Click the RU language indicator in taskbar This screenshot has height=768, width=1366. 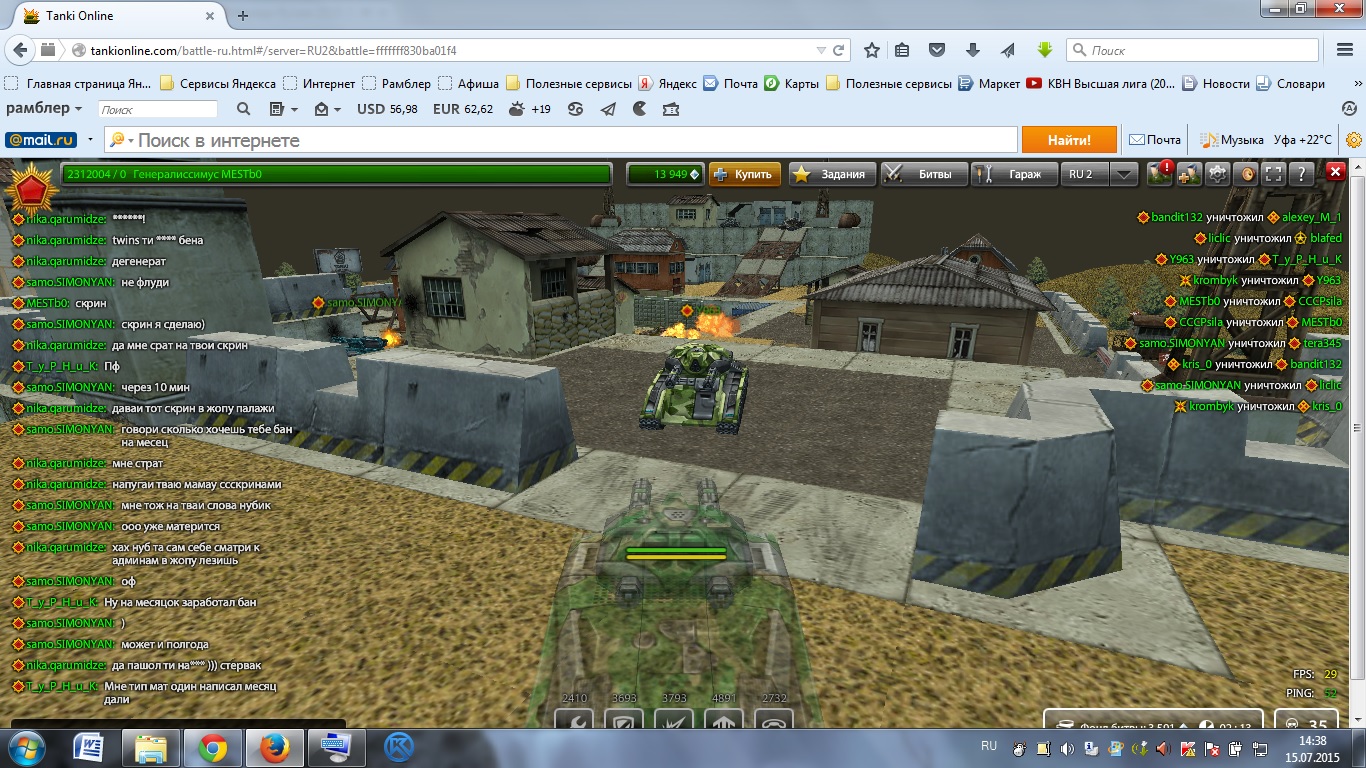click(989, 746)
